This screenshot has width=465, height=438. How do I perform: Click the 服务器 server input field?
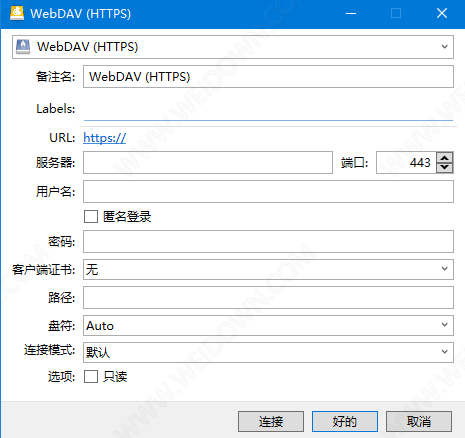coord(208,163)
